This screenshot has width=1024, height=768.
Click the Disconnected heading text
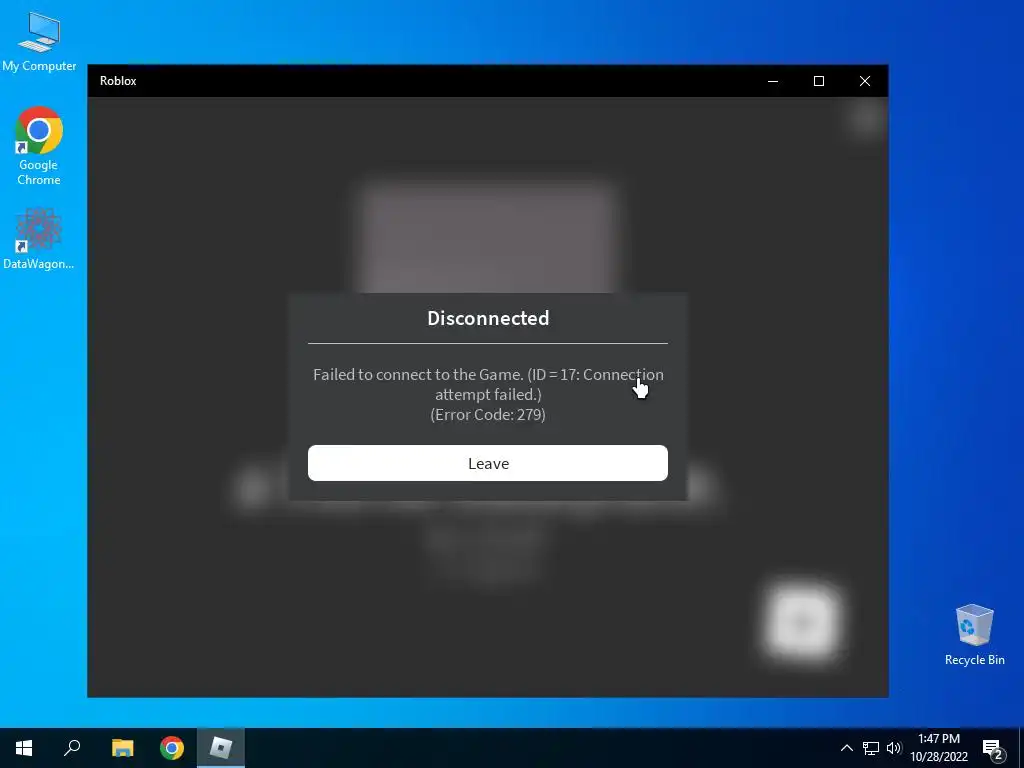click(488, 318)
